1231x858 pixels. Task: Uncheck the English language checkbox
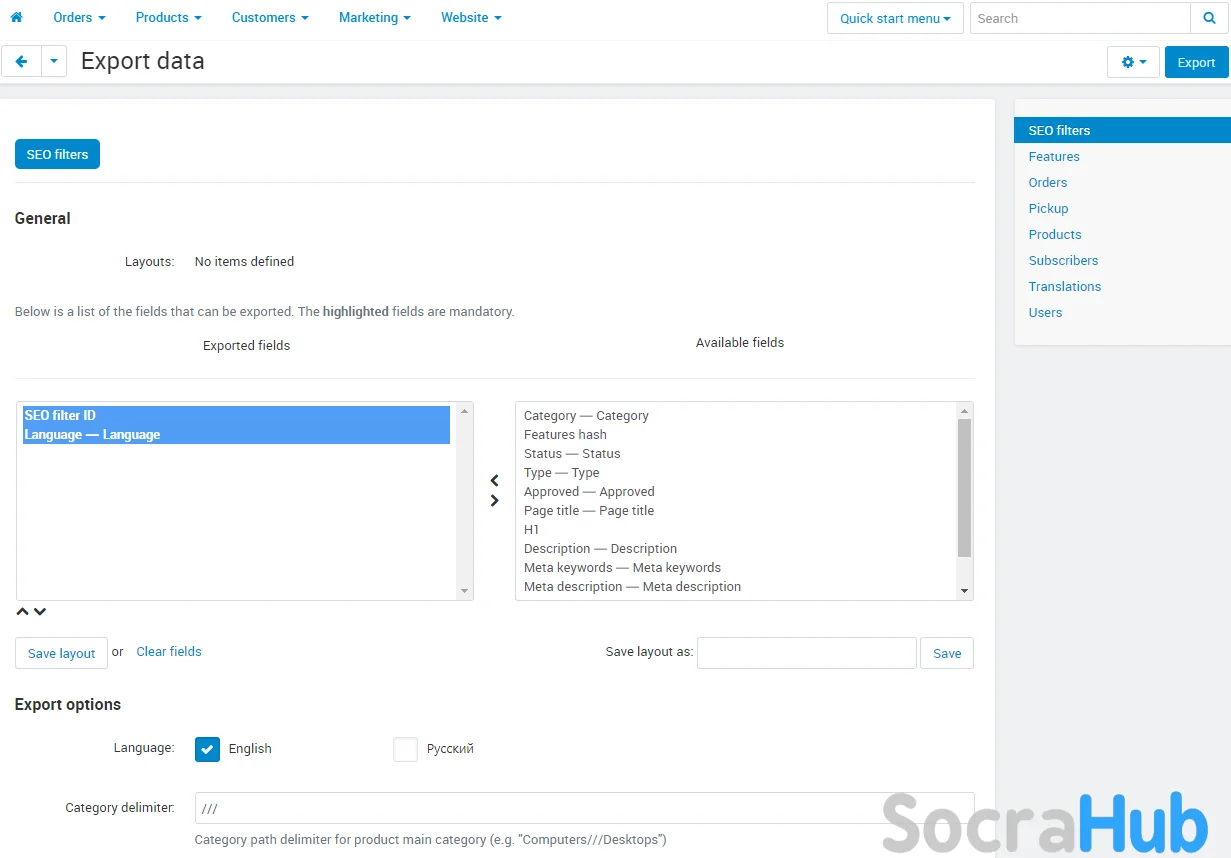(207, 749)
